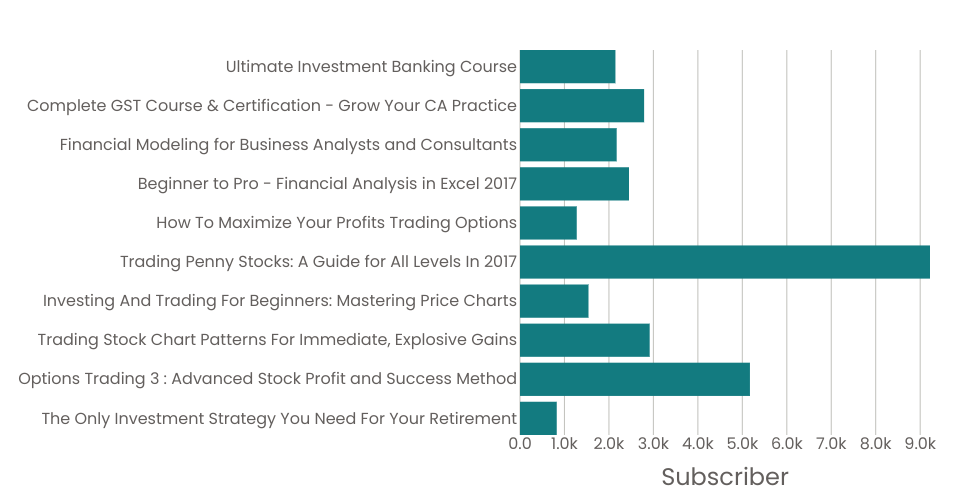Select the Trading Stock Chart Patterns bar

click(584, 340)
